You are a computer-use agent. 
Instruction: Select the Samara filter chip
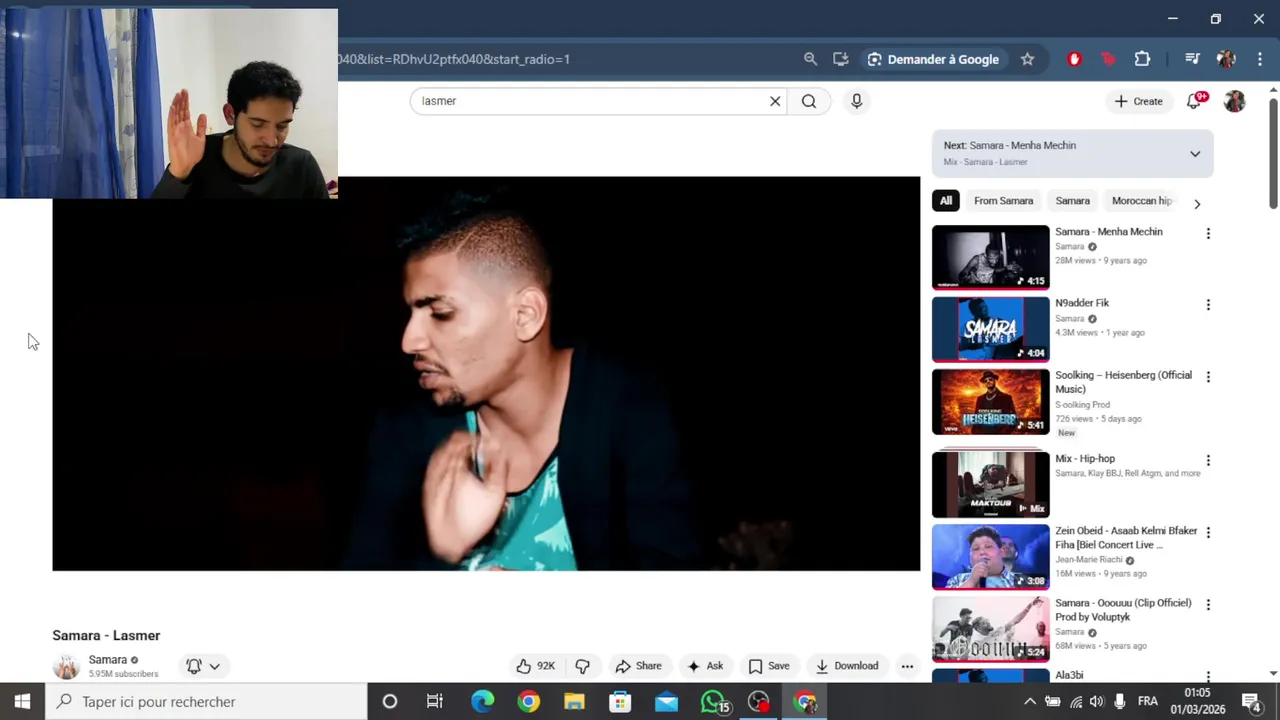pos(1072,201)
